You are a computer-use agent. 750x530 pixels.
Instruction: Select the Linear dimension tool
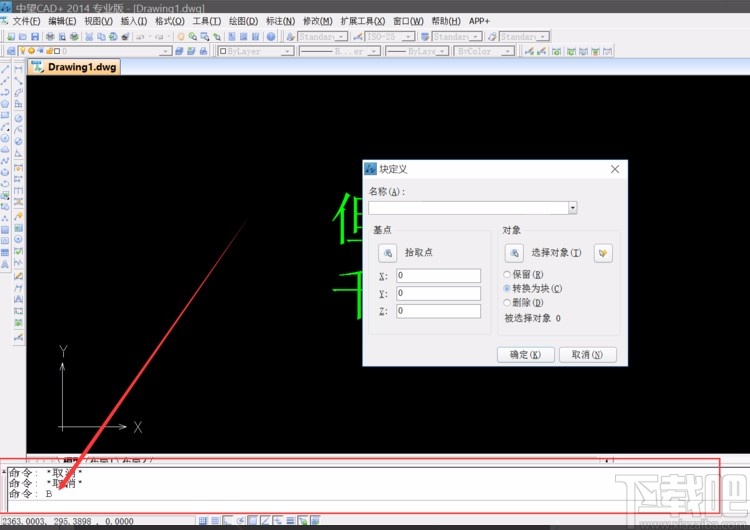(x=18, y=69)
